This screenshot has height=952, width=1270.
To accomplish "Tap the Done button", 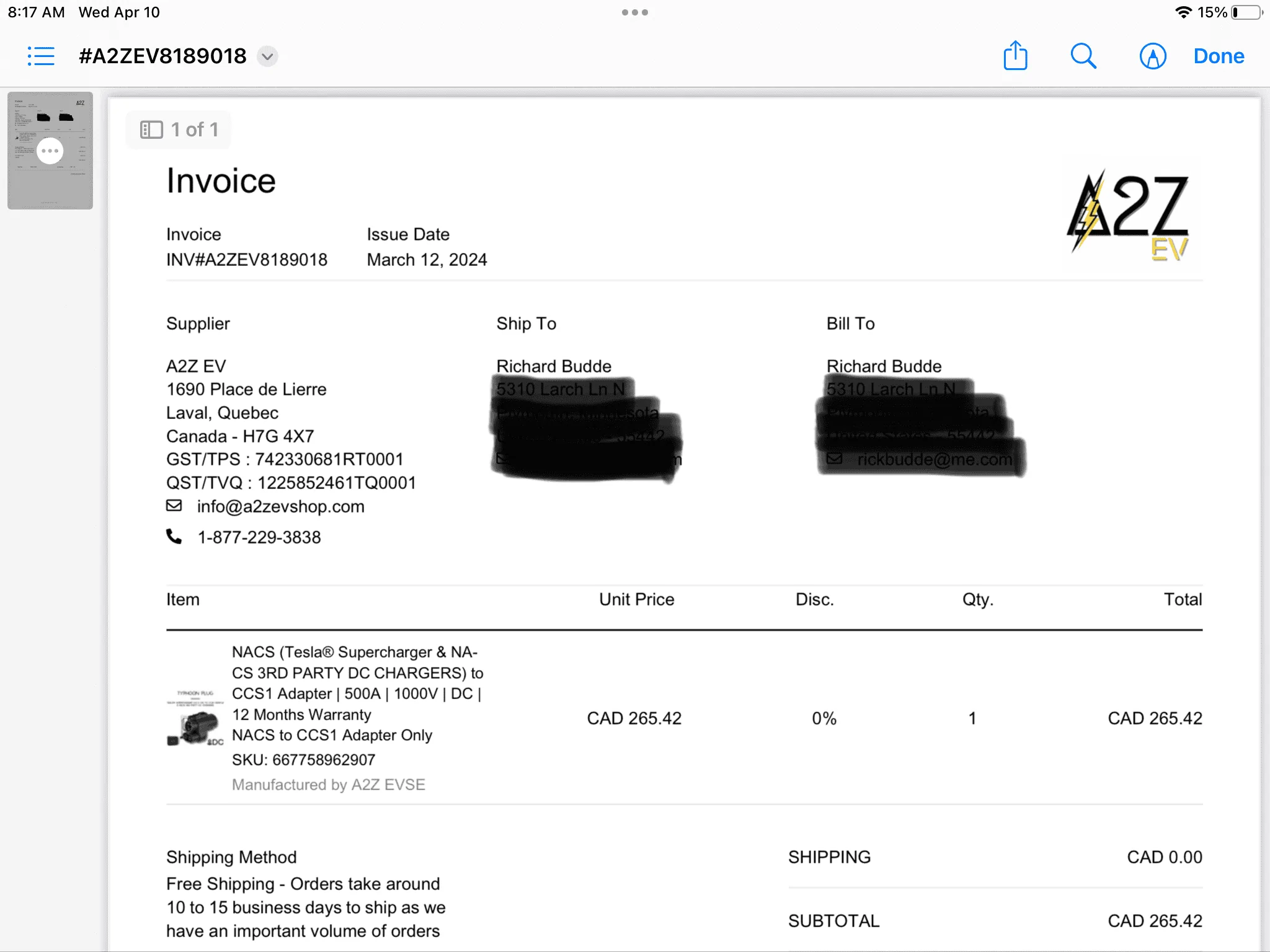I will (x=1219, y=56).
